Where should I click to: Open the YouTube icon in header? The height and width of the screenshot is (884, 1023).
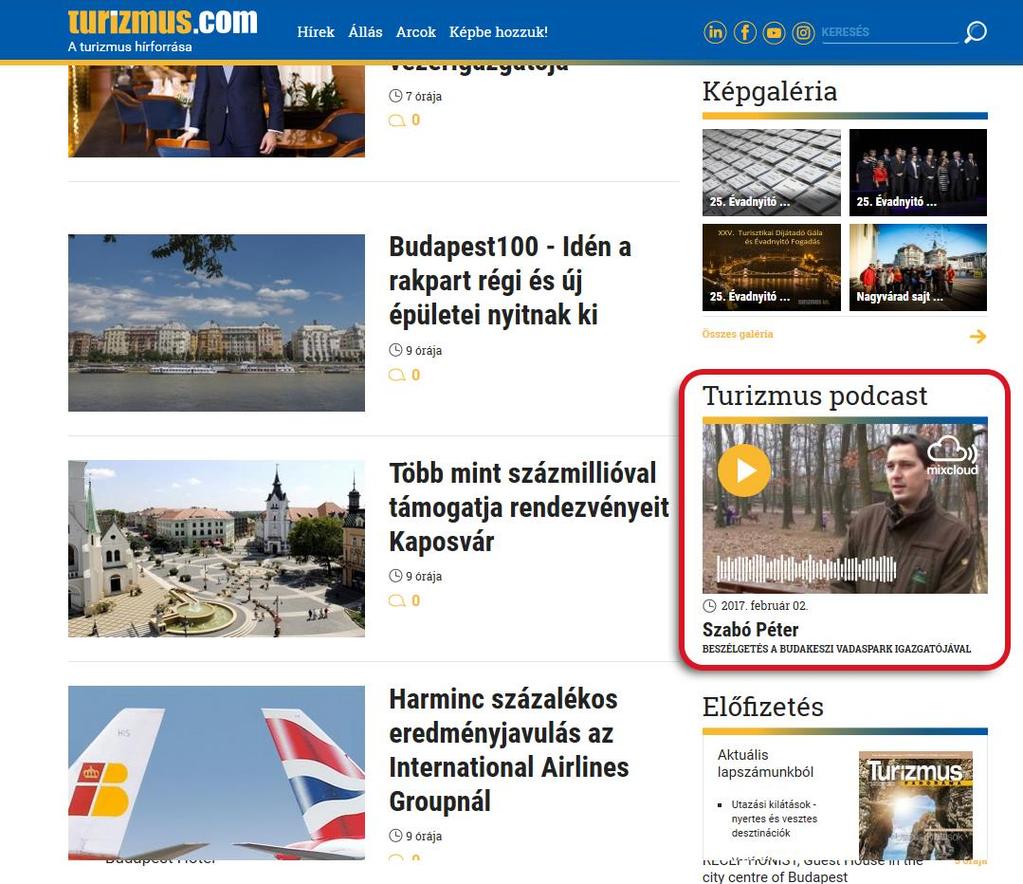tap(774, 32)
